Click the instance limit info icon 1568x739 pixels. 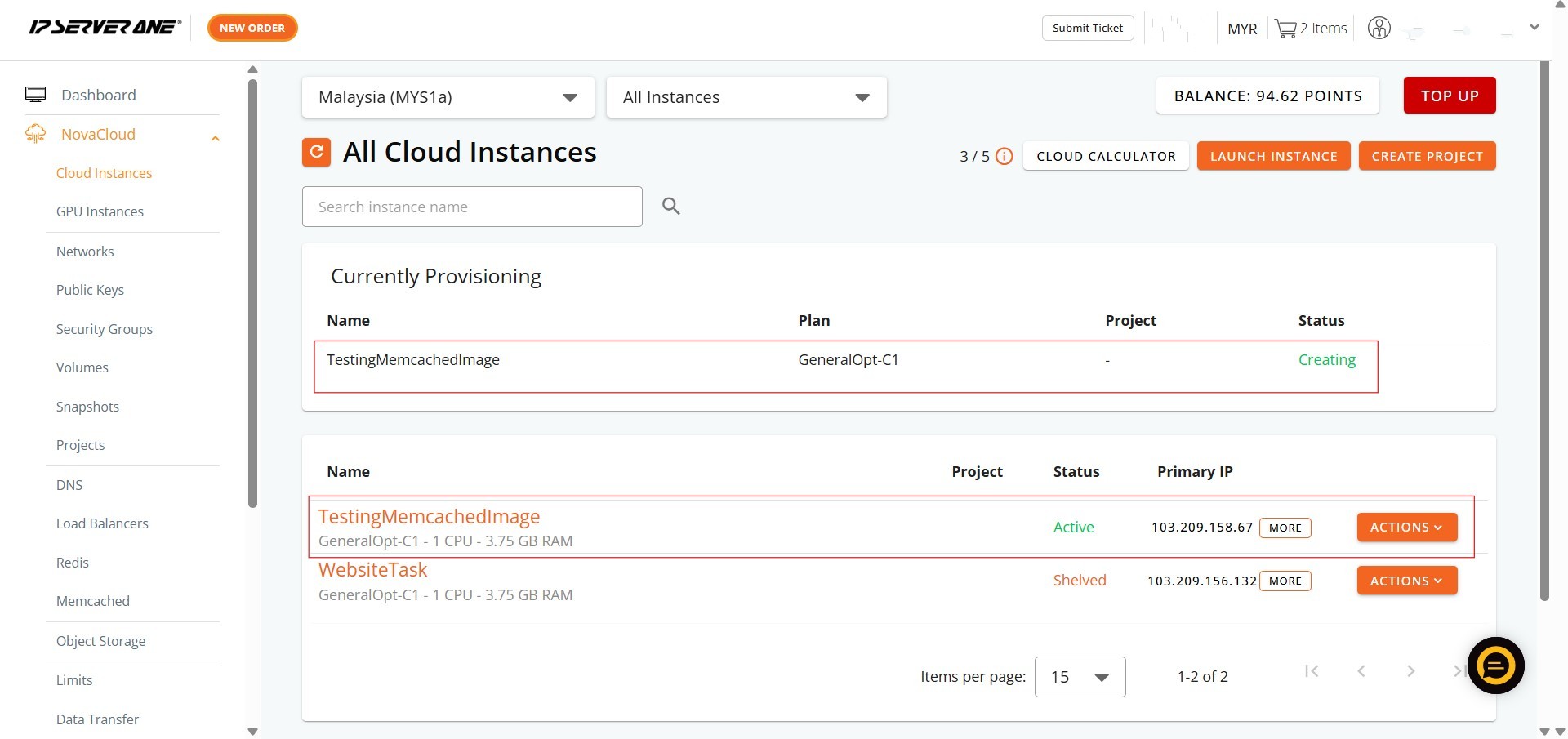click(1004, 156)
